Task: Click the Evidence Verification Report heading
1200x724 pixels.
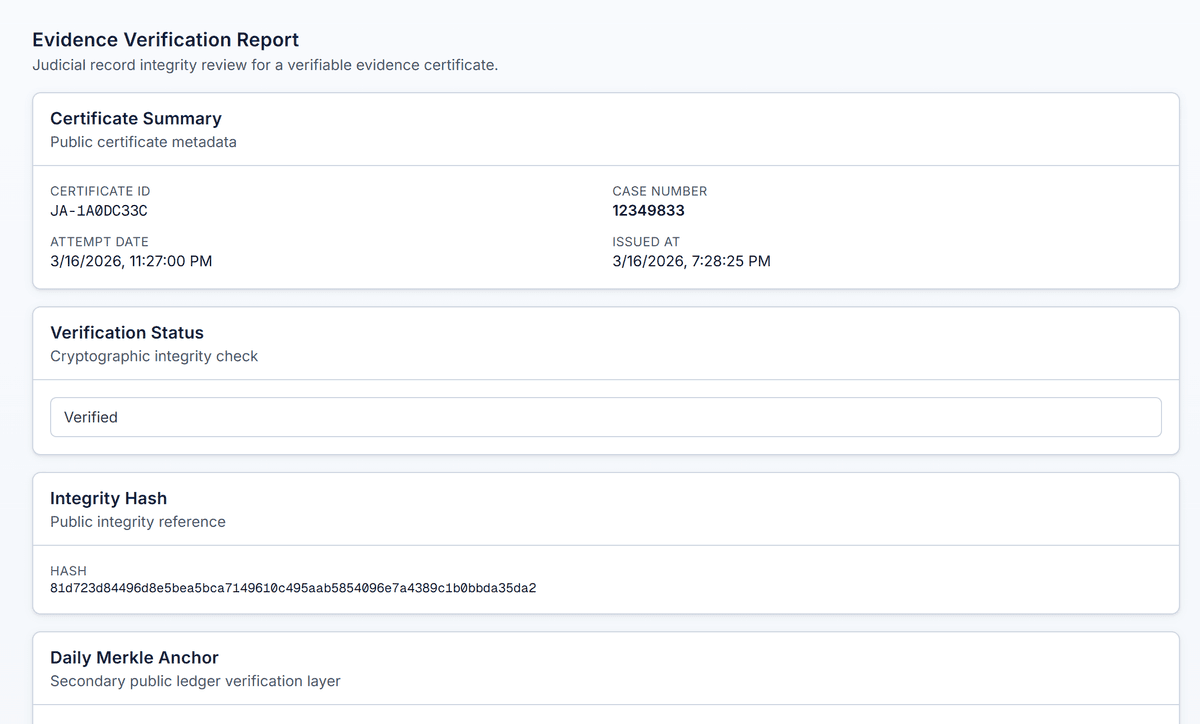Action: pyautogui.click(x=165, y=40)
